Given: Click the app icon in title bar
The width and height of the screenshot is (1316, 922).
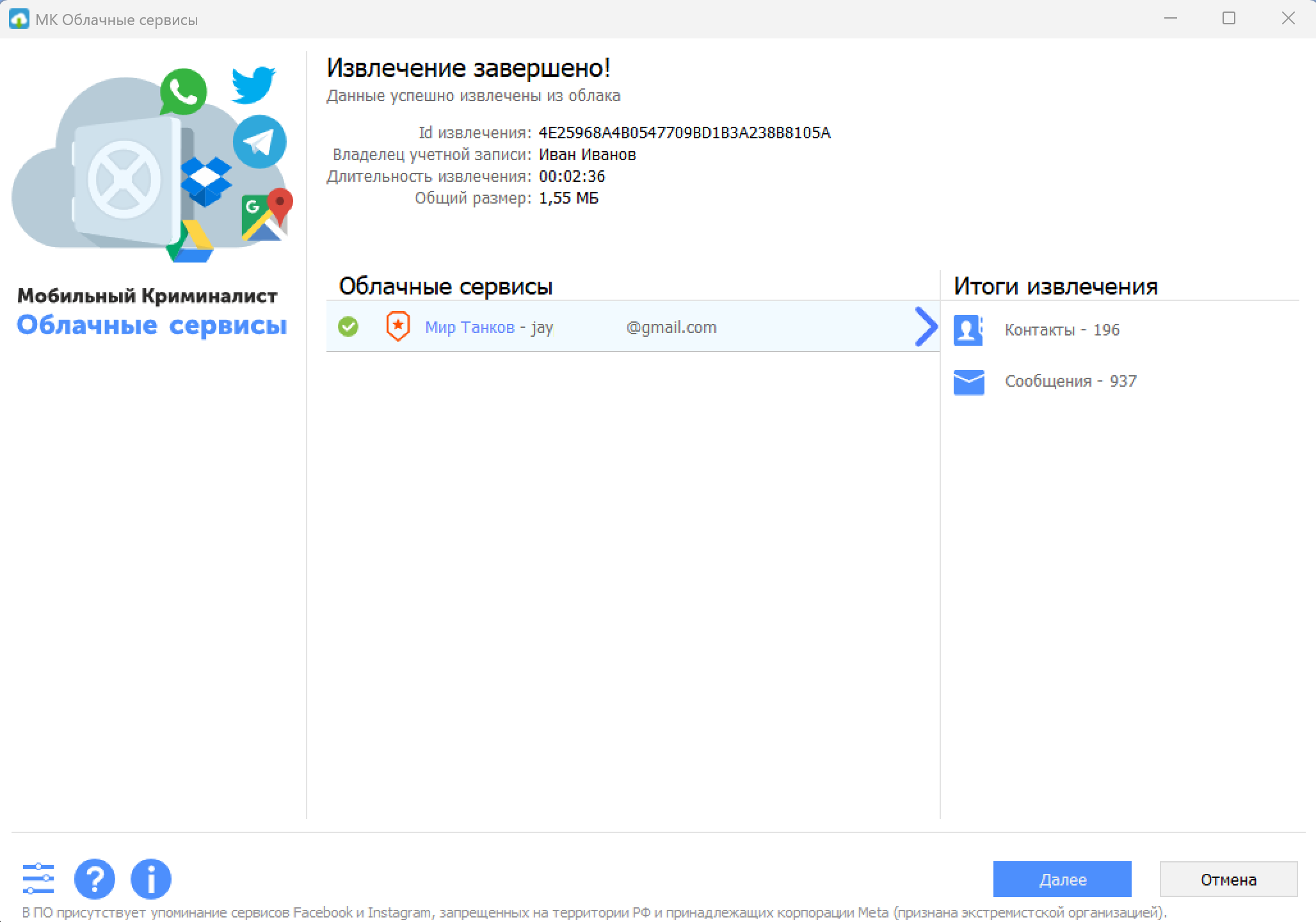Looking at the screenshot, I should 19,19.
